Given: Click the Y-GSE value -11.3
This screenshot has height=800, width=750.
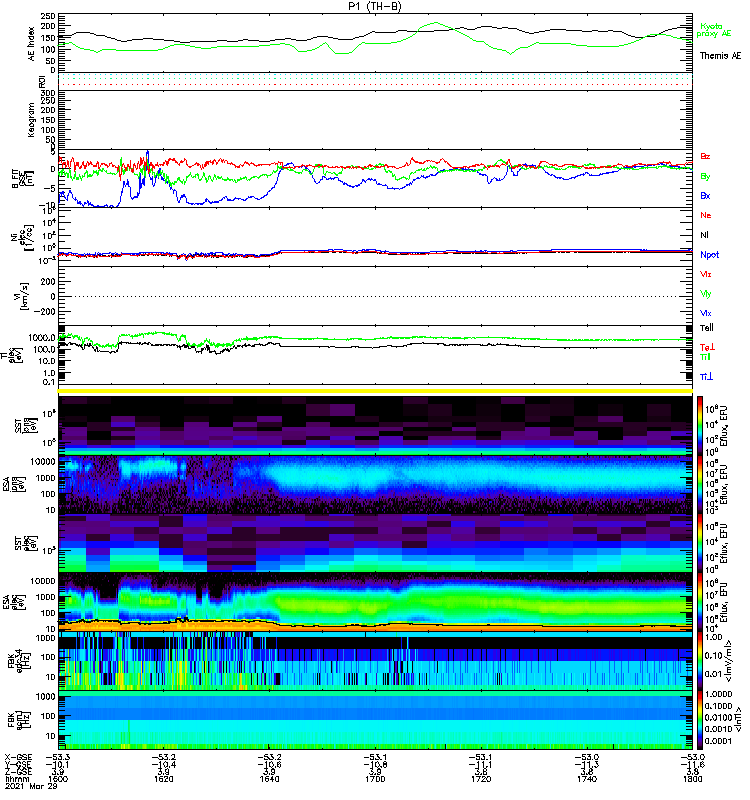Looking at the screenshot, I should pyautogui.click(x=586, y=764).
